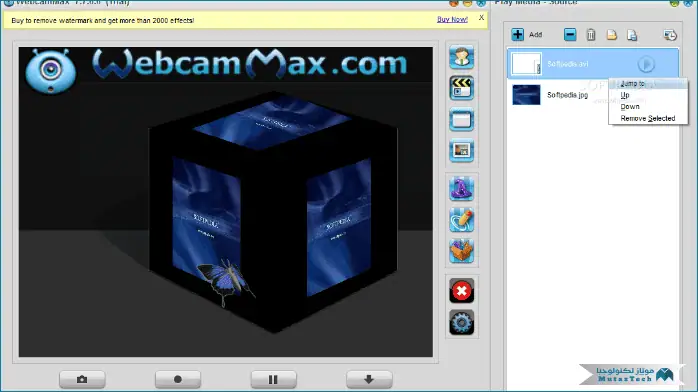Select the Softpedia.jpg thumbnail
The height and width of the screenshot is (392, 698).
click(526, 95)
